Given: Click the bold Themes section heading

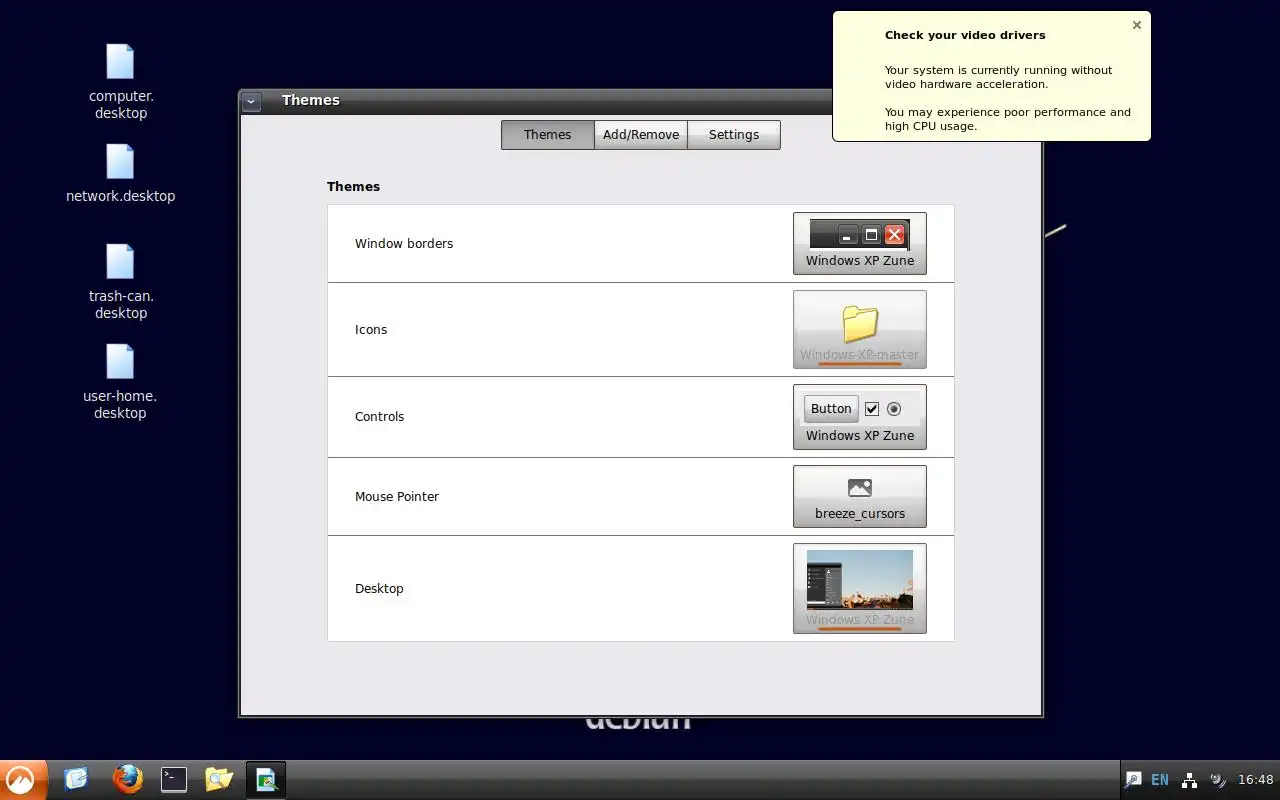Looking at the screenshot, I should coord(353,187).
